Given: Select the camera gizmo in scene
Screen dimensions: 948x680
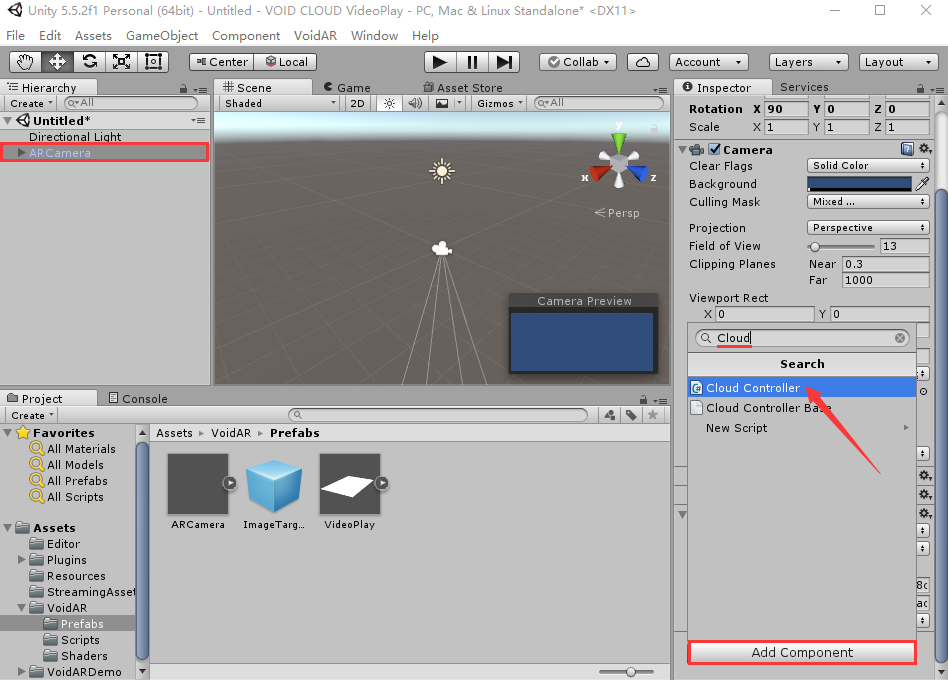Looking at the screenshot, I should tap(442, 248).
